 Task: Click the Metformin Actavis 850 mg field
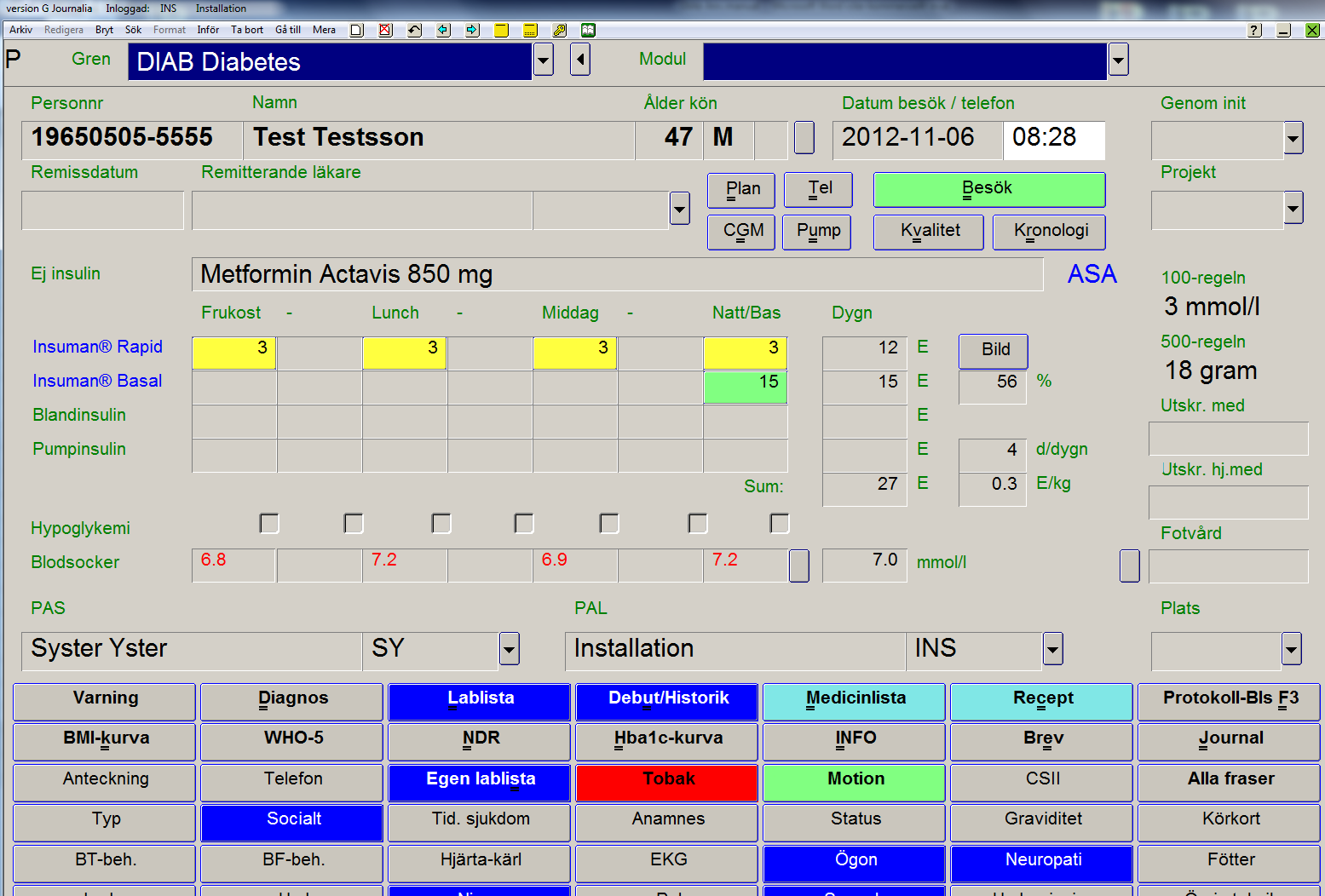pos(618,274)
